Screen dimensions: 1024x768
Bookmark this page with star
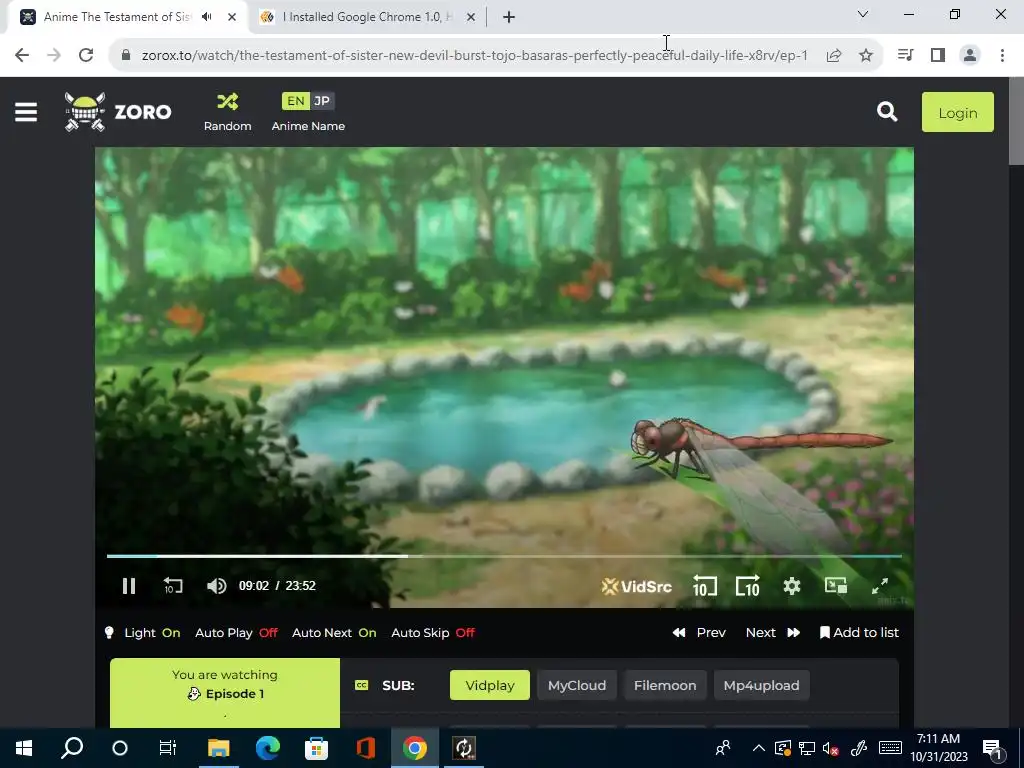pos(865,56)
